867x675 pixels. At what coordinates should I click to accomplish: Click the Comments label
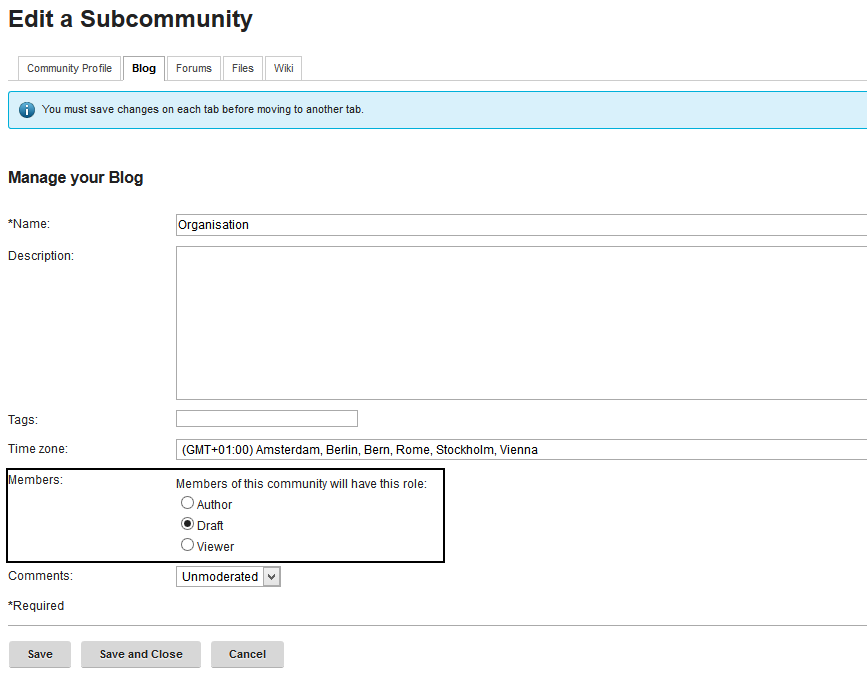(x=40, y=576)
